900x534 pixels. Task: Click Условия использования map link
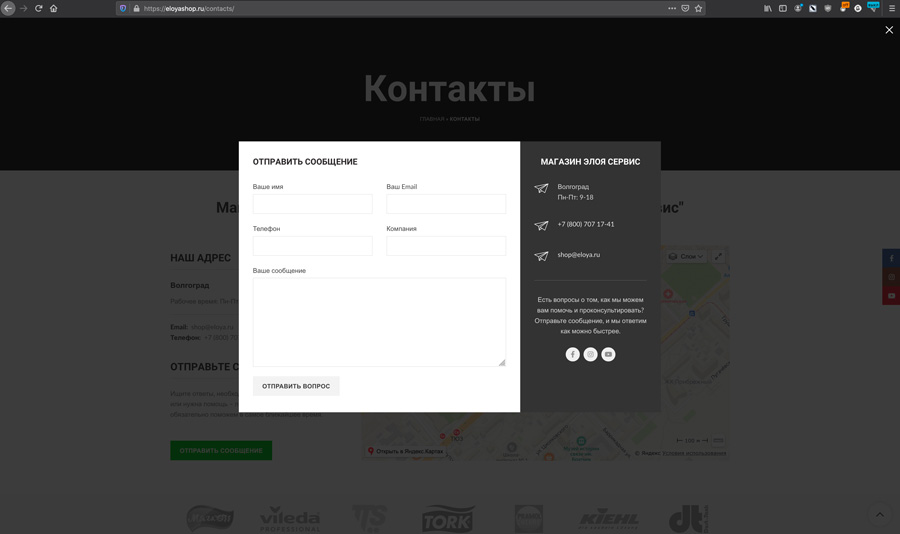click(x=694, y=454)
